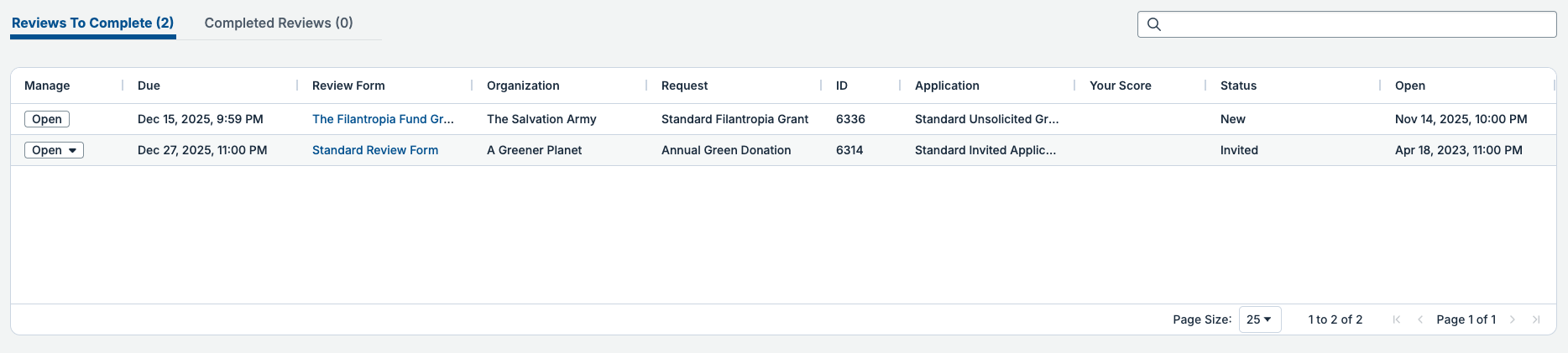Select Standard Filantropia Grant request cell
The width and height of the screenshot is (1568, 353).
pyautogui.click(x=734, y=119)
